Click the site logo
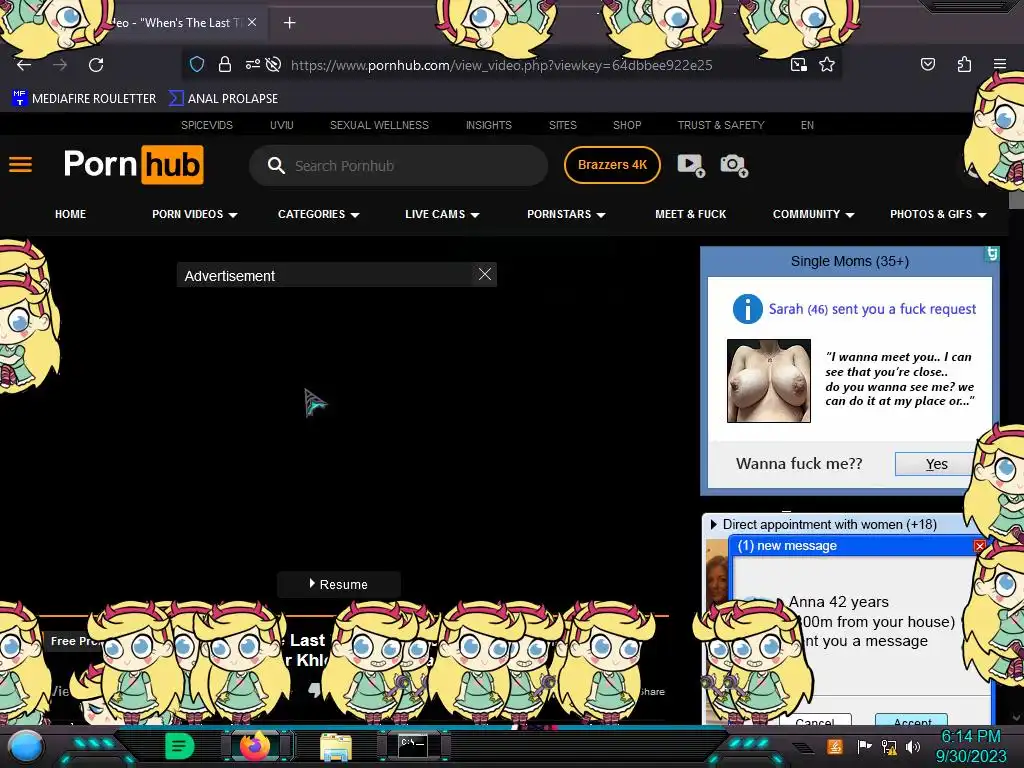 pyautogui.click(x=133, y=165)
